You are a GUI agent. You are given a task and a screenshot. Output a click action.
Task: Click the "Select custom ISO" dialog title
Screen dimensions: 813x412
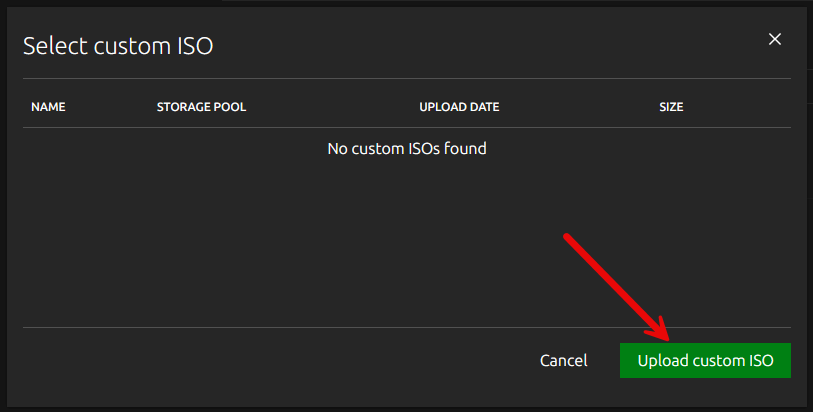click(x=118, y=45)
